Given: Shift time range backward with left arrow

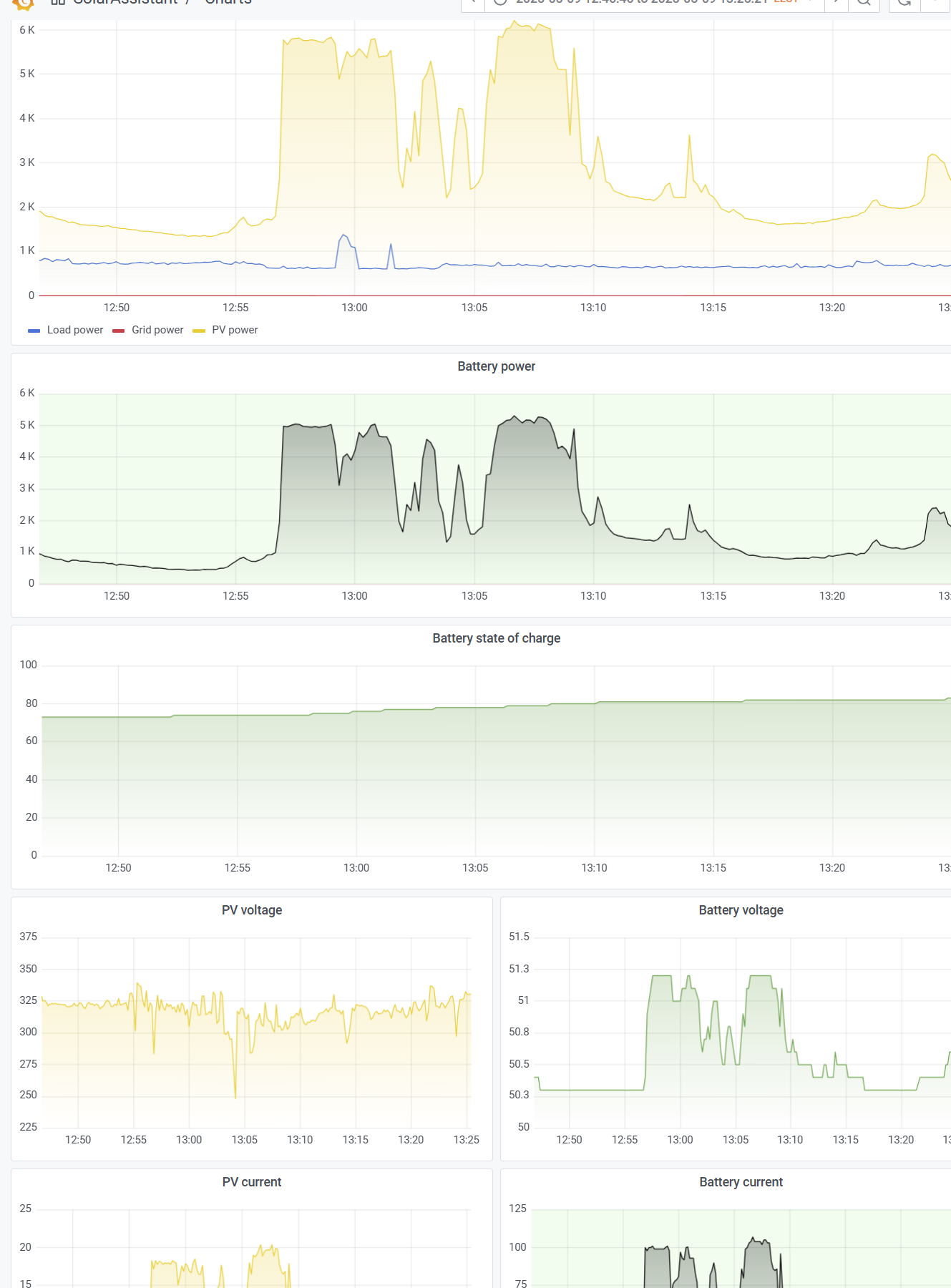Looking at the screenshot, I should tap(473, 2).
